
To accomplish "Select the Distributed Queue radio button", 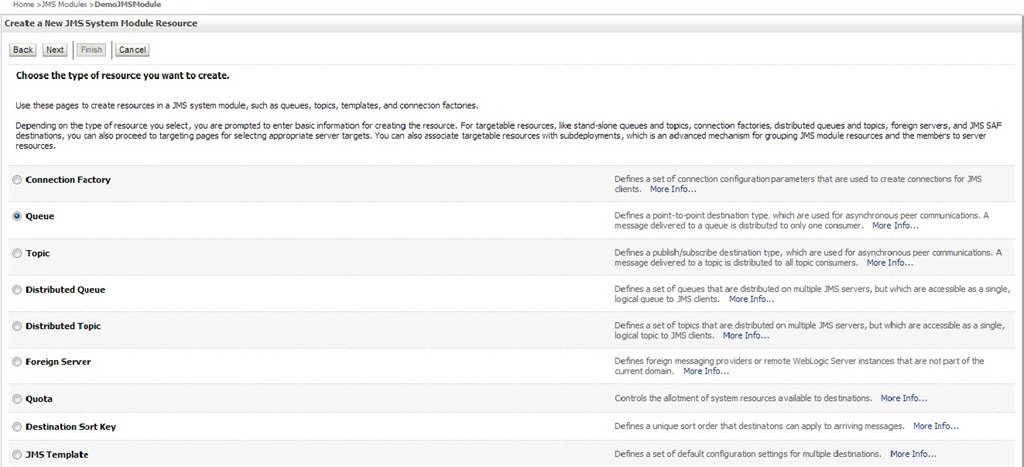I will pos(17,290).
